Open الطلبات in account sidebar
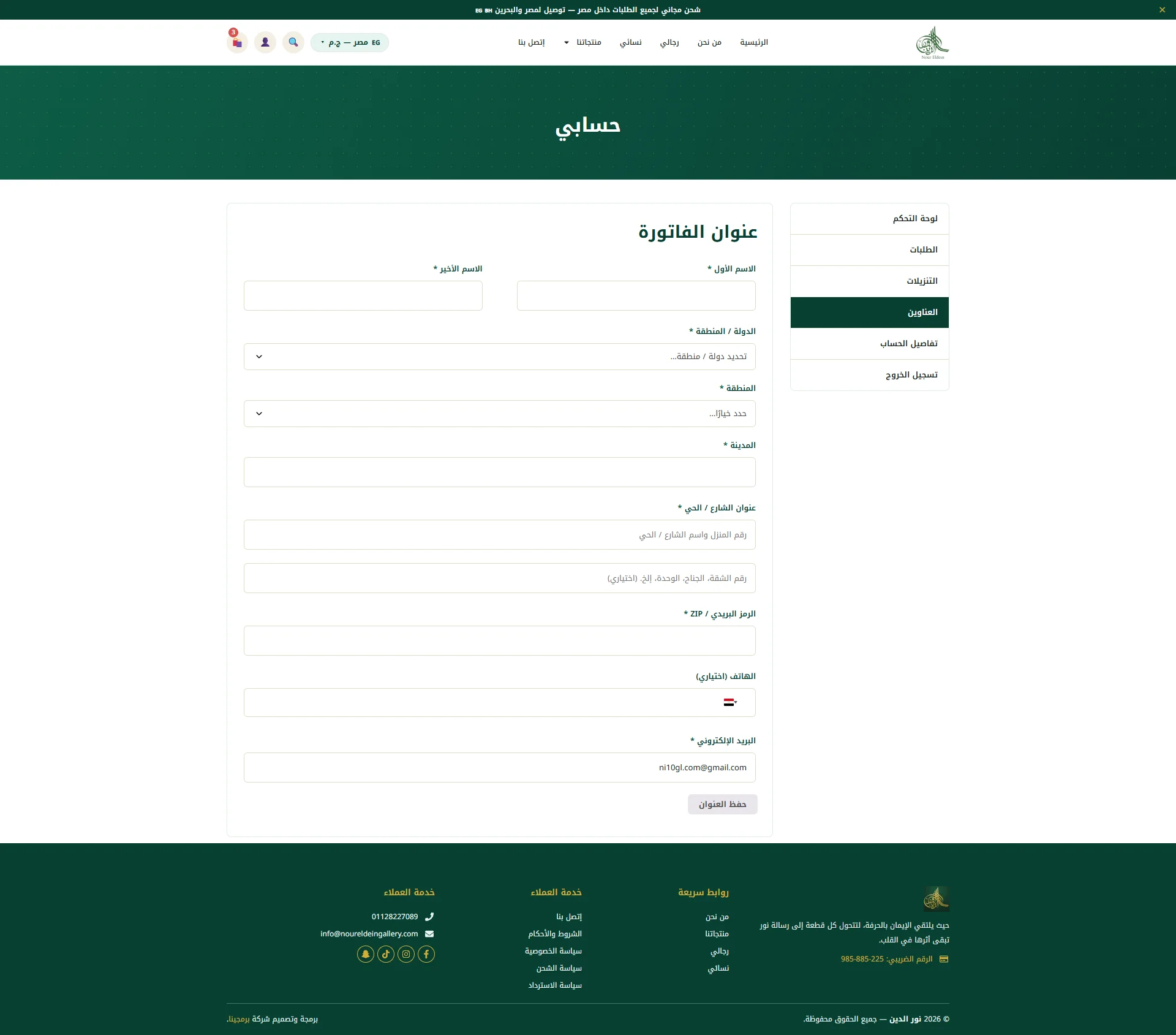1176x1035 pixels. pyautogui.click(x=870, y=250)
